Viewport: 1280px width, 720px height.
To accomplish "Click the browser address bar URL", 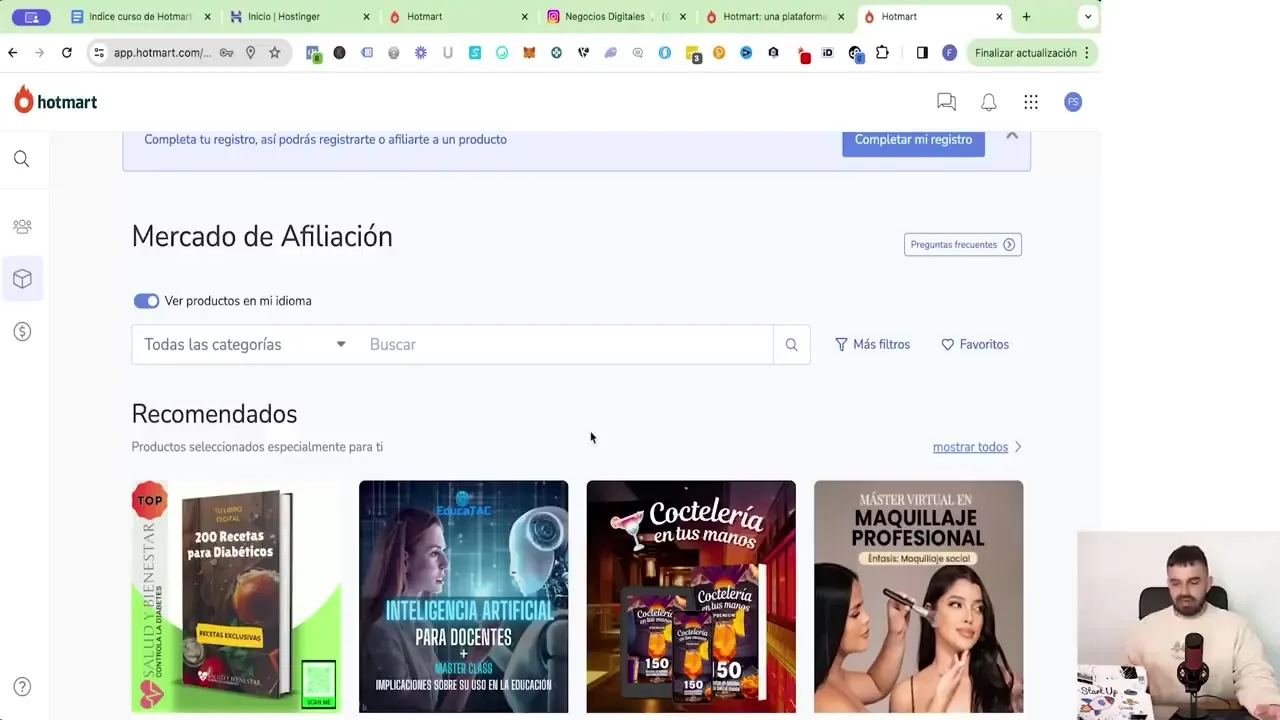I will (x=162, y=53).
